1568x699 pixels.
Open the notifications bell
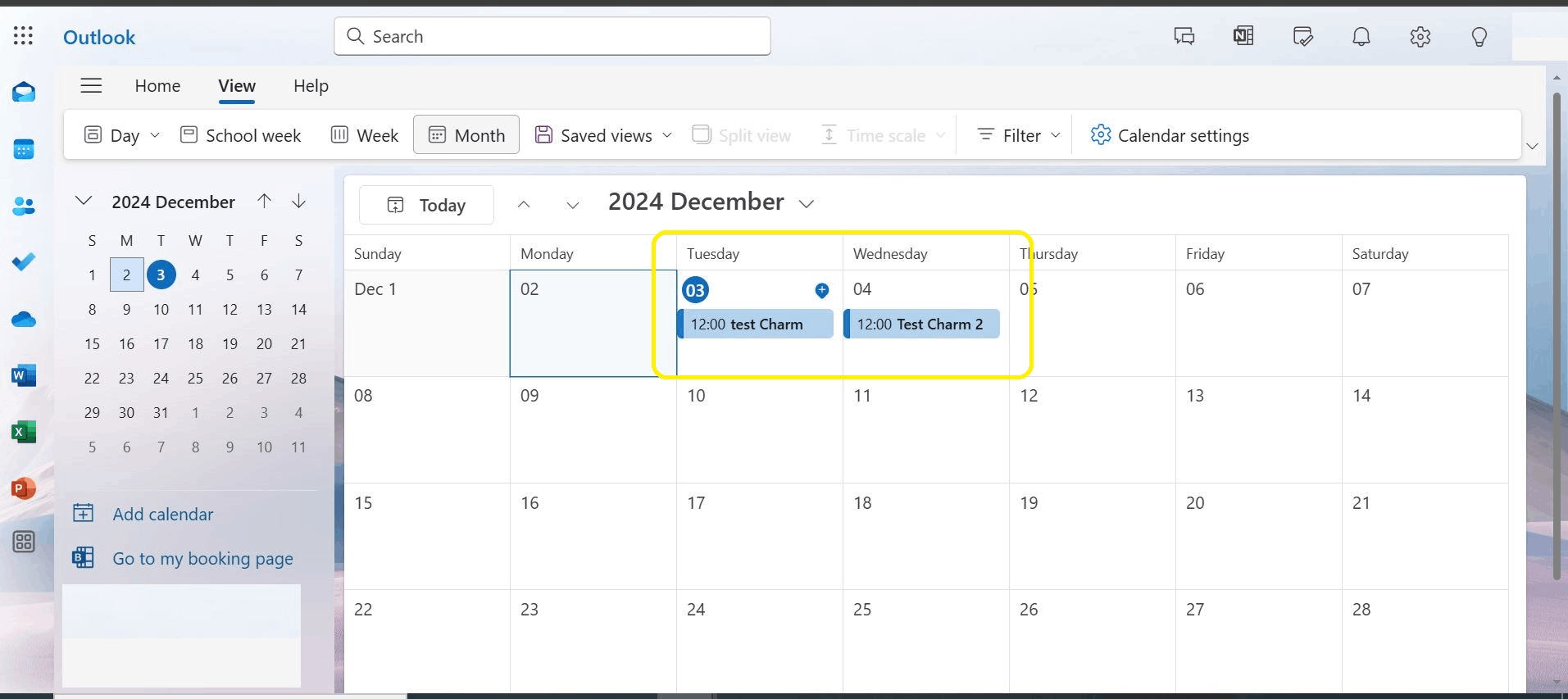coord(1360,36)
